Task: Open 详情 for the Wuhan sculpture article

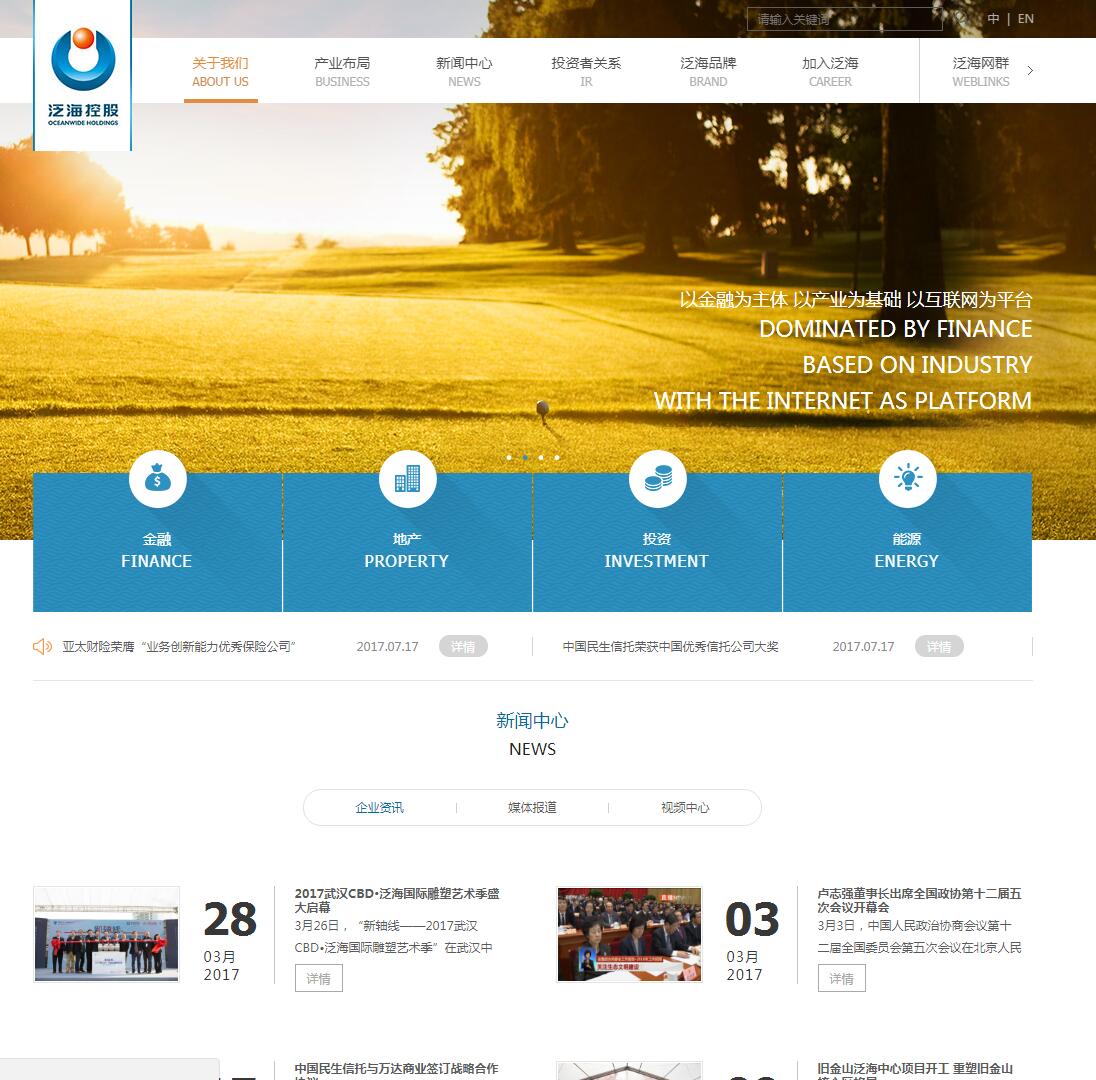Action: pyautogui.click(x=319, y=979)
